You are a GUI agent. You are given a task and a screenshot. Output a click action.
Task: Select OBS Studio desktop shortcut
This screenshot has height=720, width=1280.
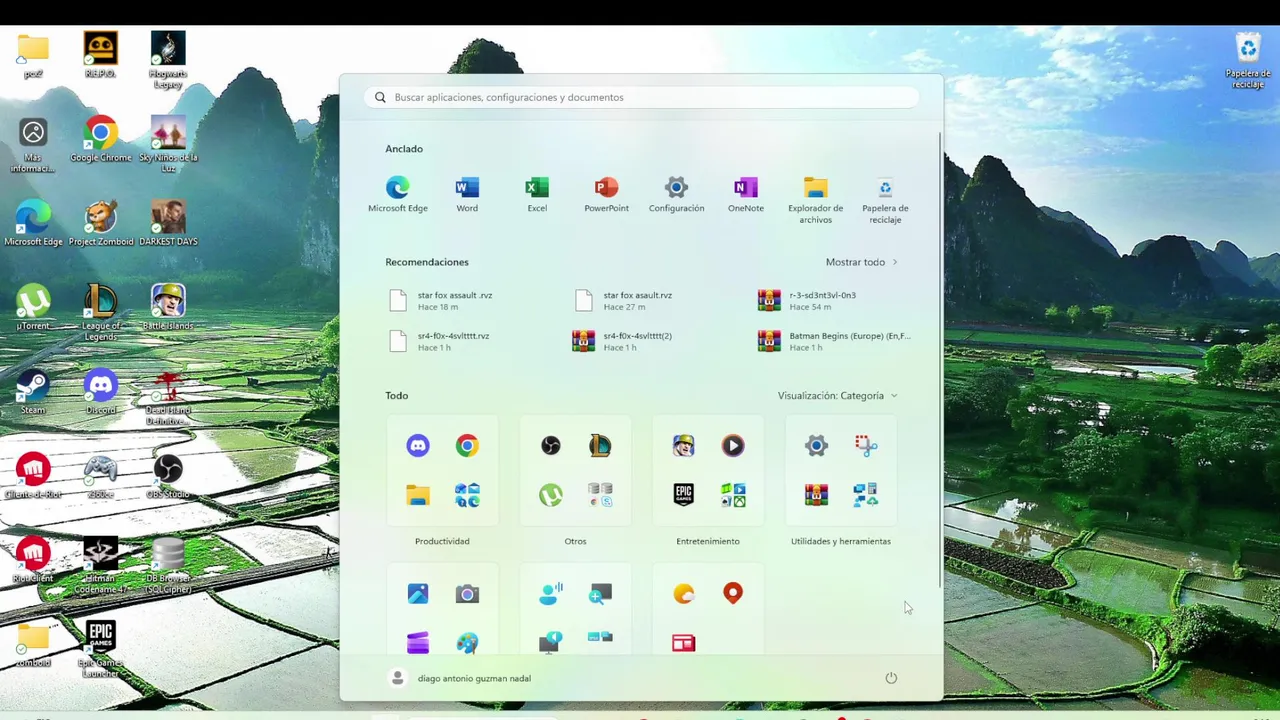pyautogui.click(x=168, y=476)
